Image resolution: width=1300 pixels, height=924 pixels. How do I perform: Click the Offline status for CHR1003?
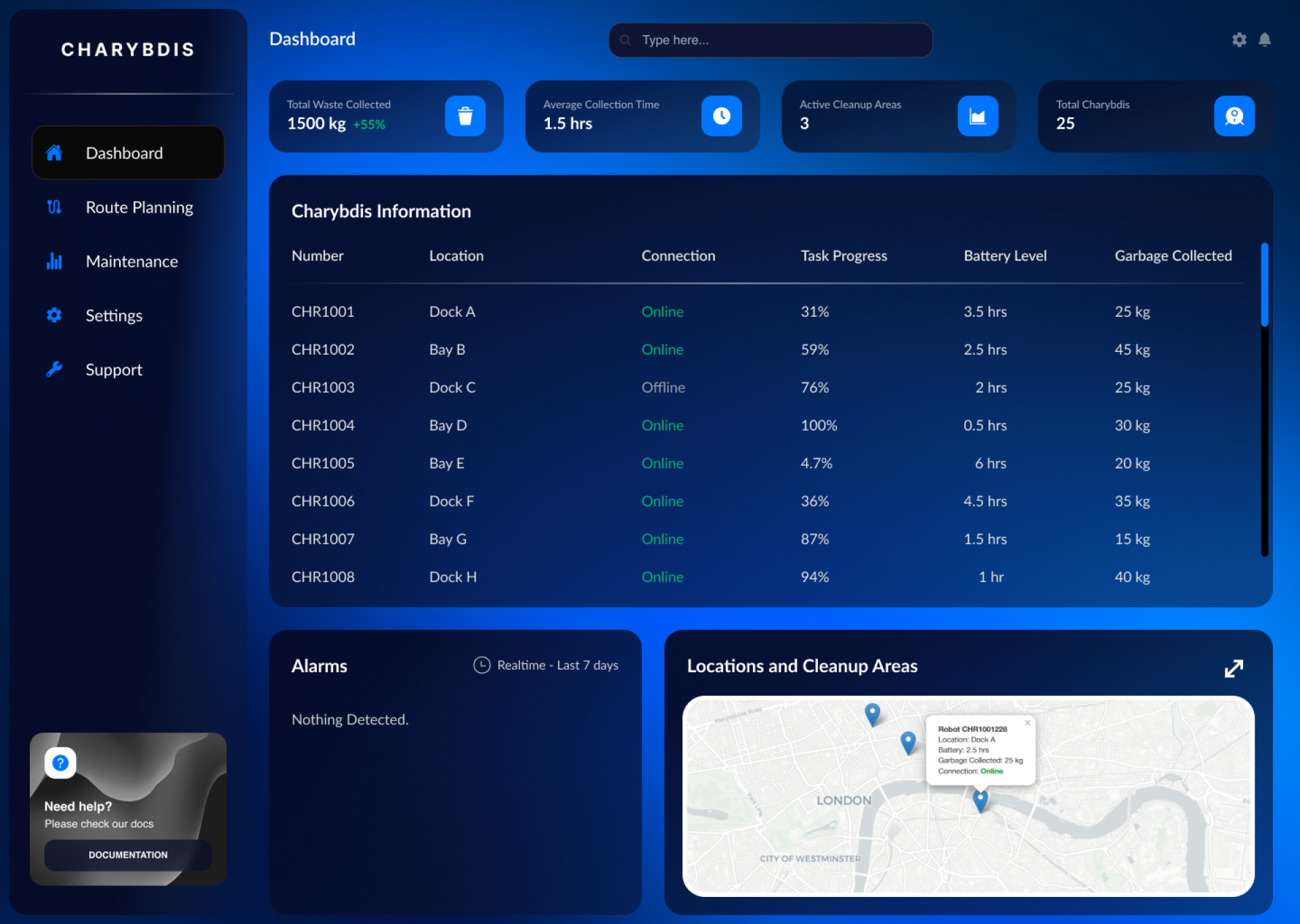[x=664, y=387]
